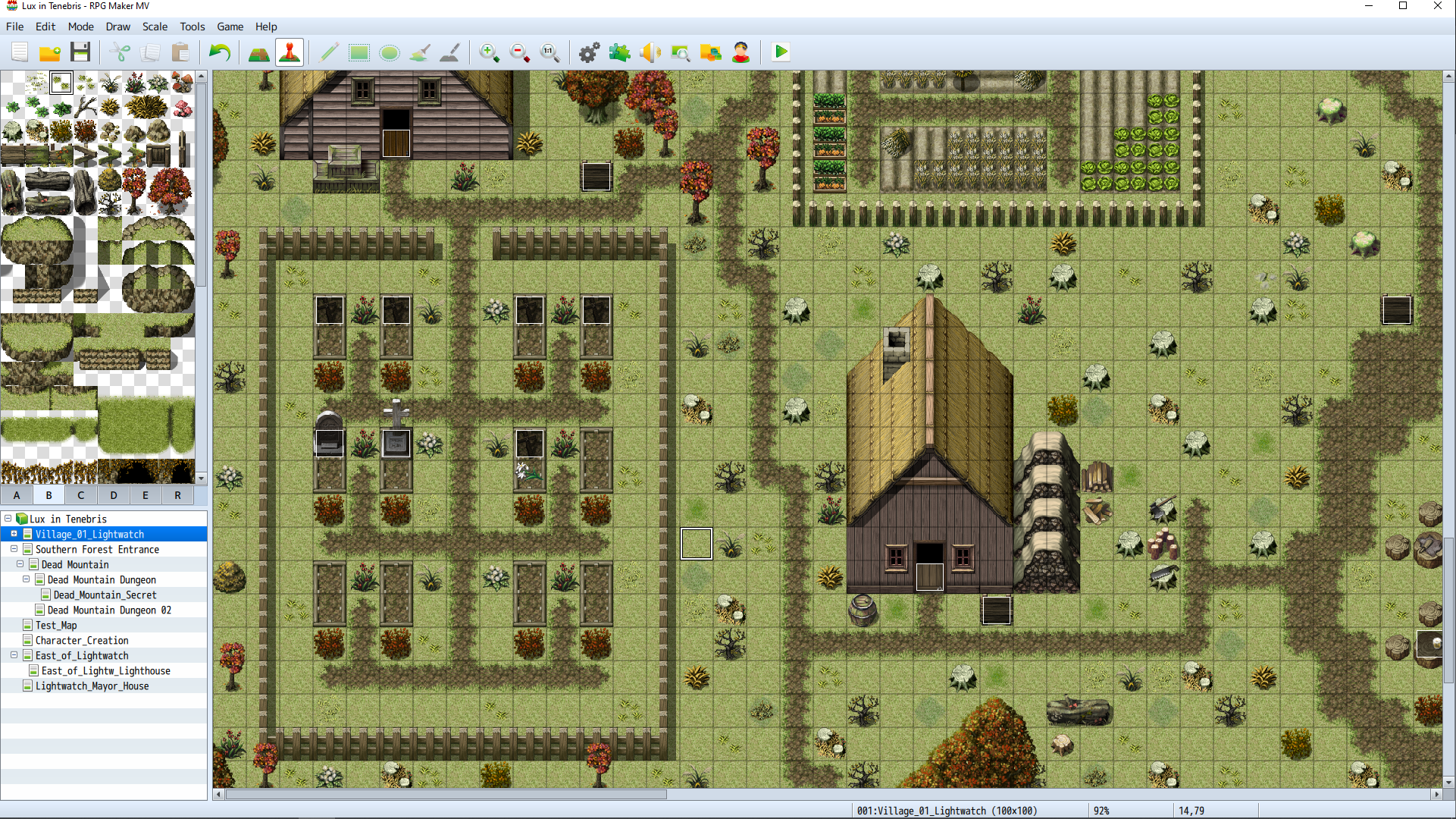
Task: Open the Help menu
Action: [266, 27]
